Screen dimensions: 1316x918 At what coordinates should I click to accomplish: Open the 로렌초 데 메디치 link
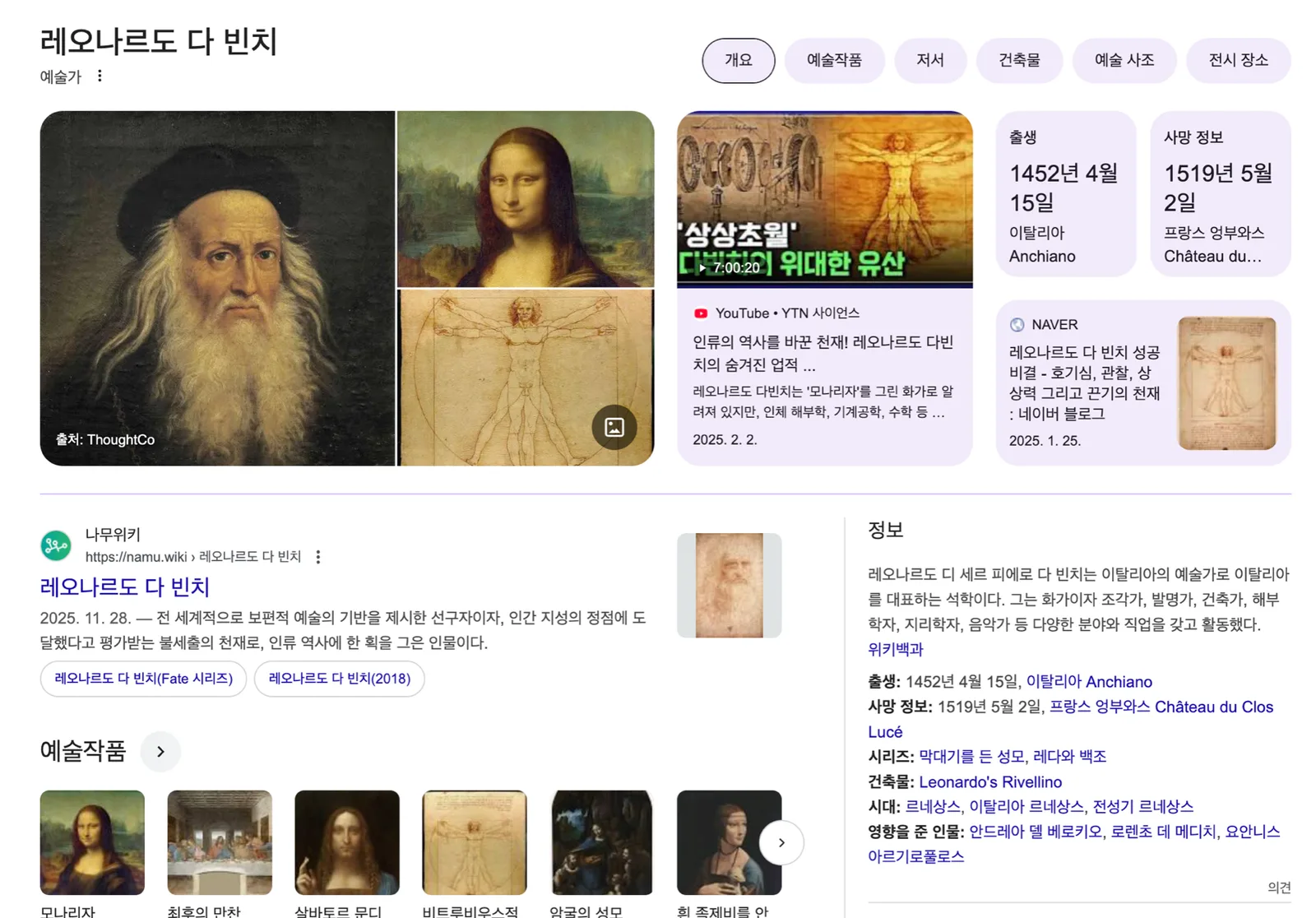[x=1163, y=832]
